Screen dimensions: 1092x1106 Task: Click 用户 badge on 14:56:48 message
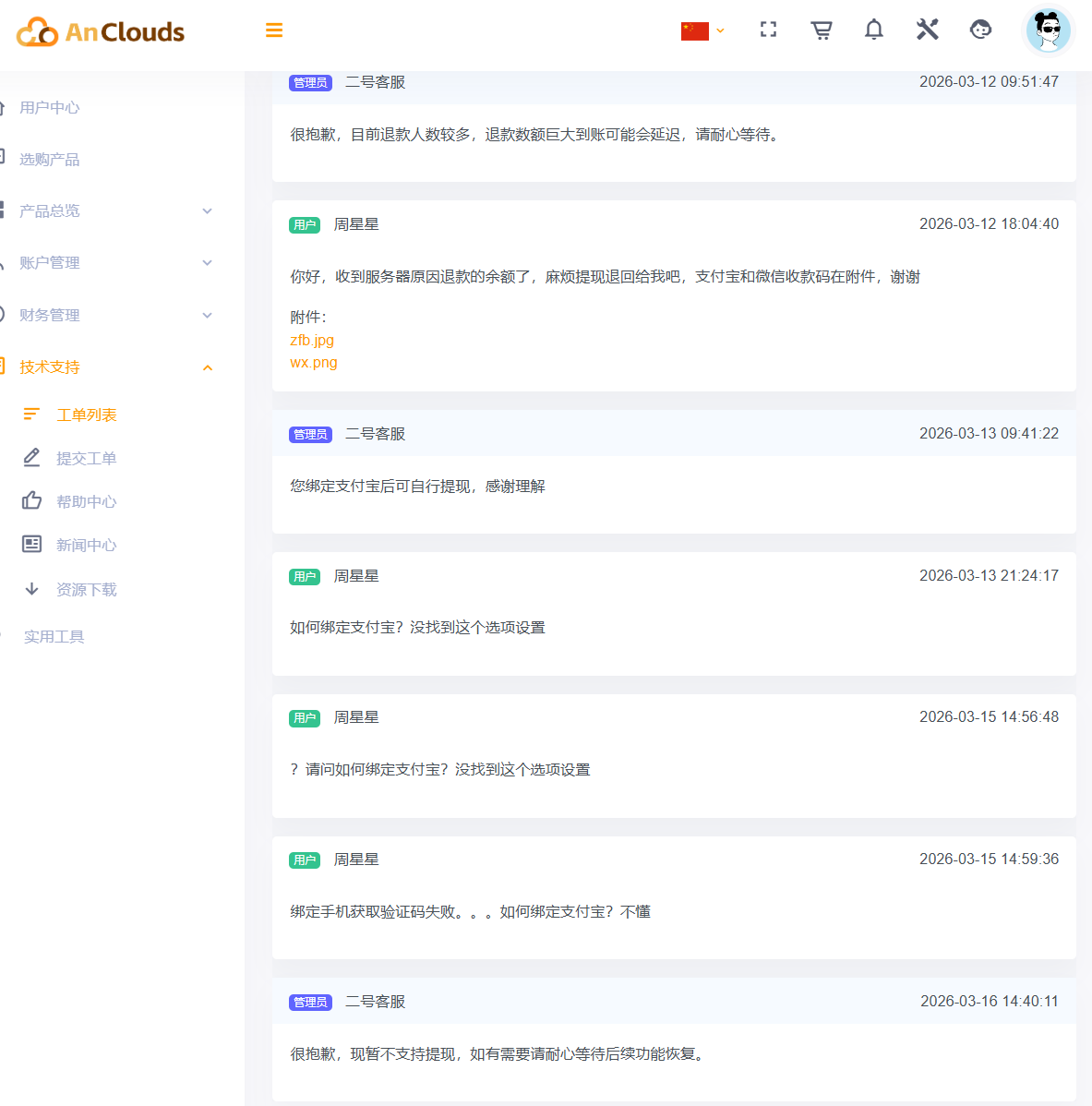305,718
